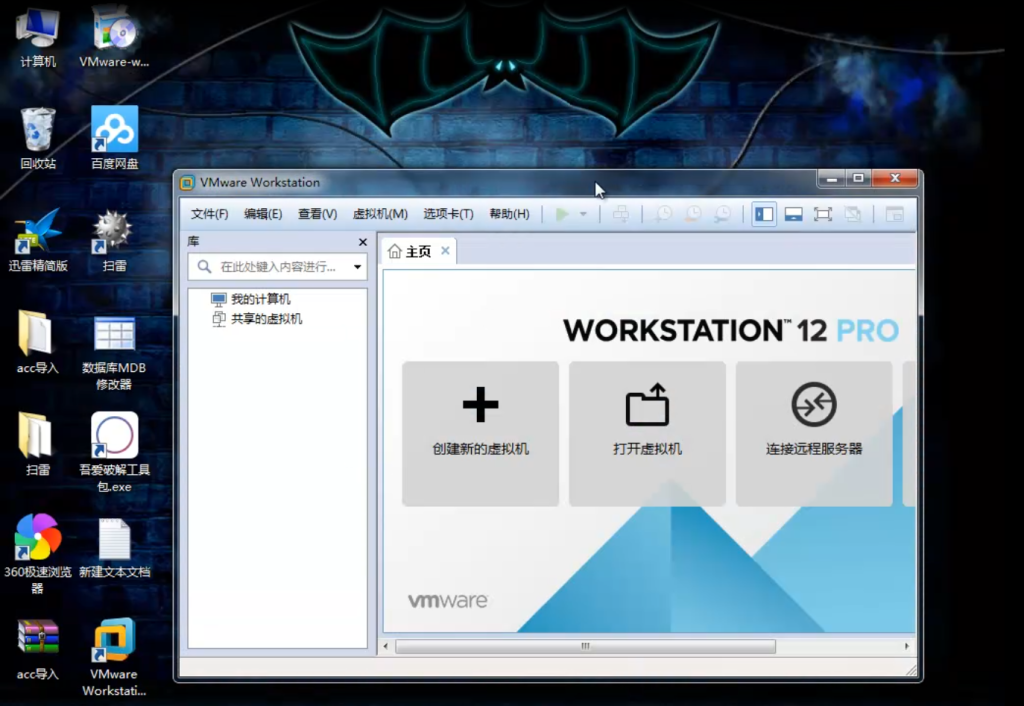Click the Unity mode toolbar icon

coord(853,214)
